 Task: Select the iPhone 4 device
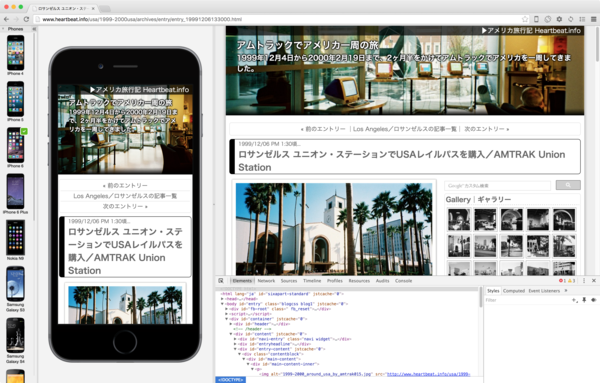click(15, 55)
